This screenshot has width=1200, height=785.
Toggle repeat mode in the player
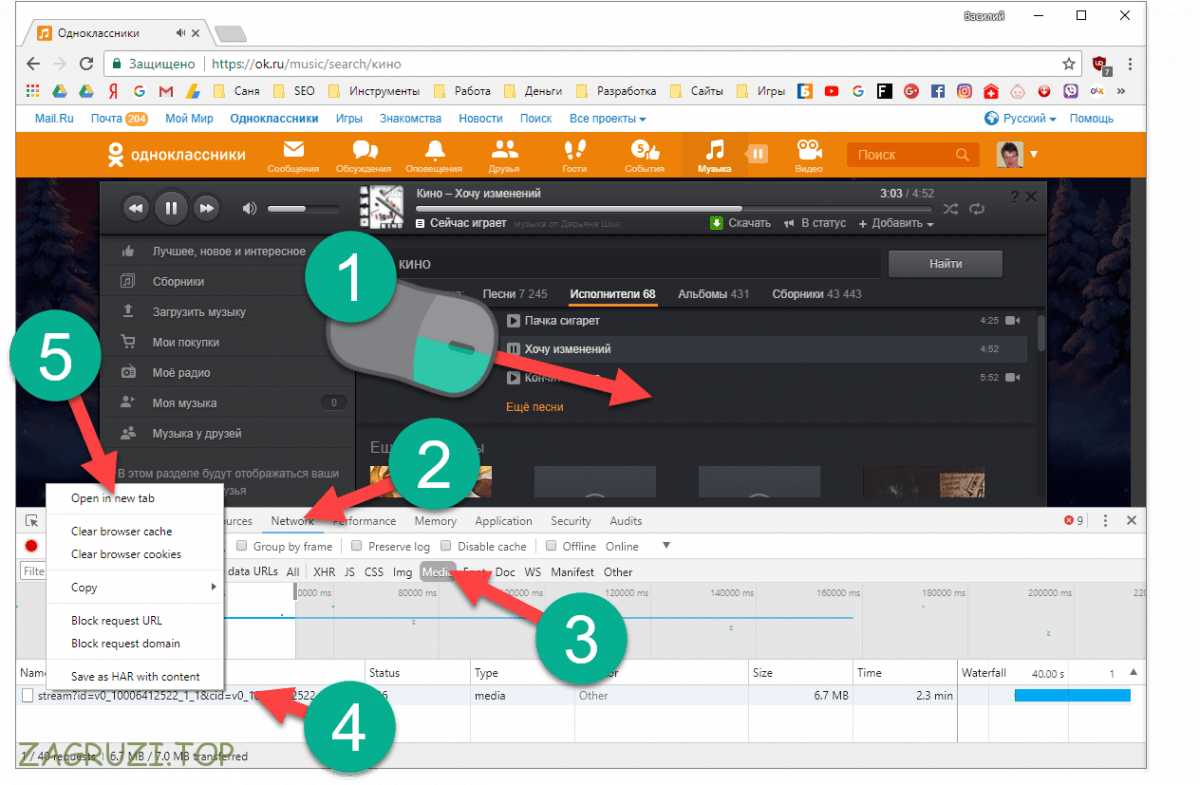coord(977,208)
